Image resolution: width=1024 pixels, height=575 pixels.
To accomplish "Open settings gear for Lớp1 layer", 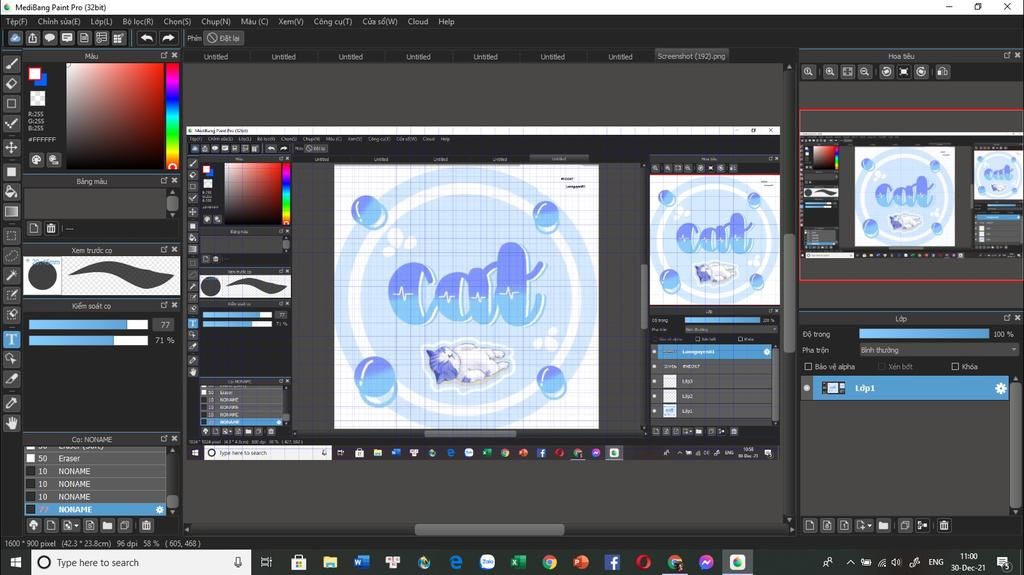I will [x=1000, y=388].
